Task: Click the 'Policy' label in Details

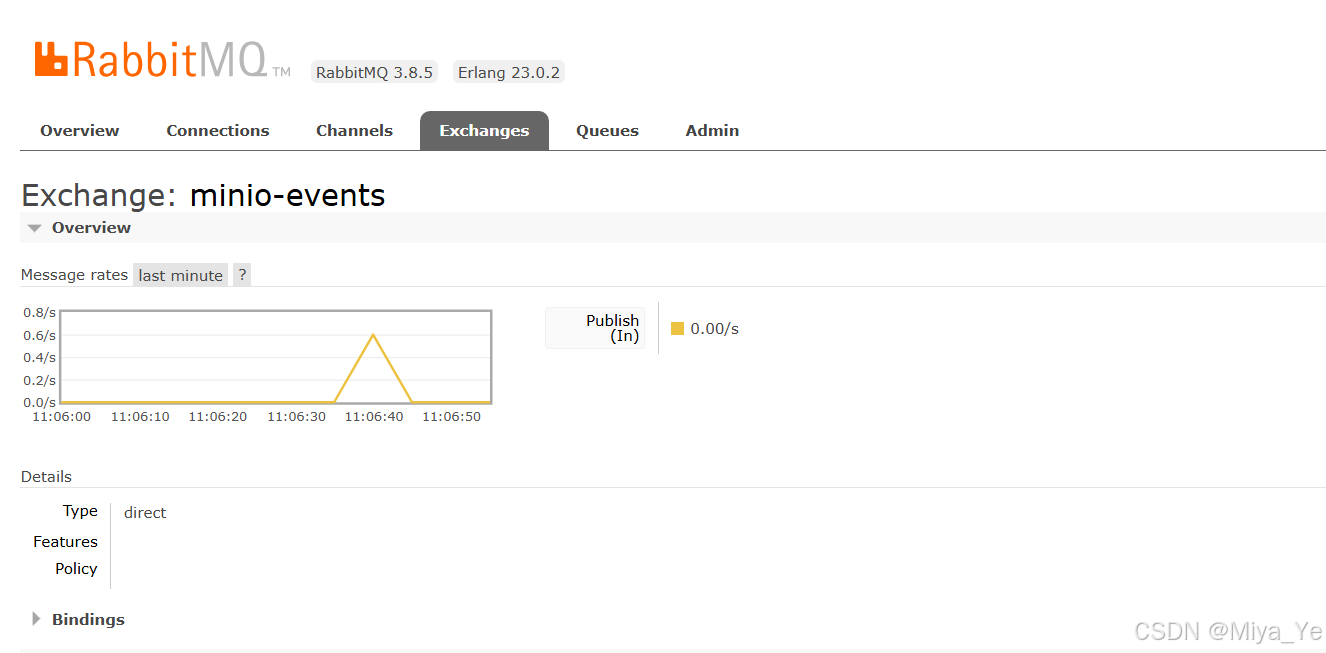Action: click(x=76, y=569)
